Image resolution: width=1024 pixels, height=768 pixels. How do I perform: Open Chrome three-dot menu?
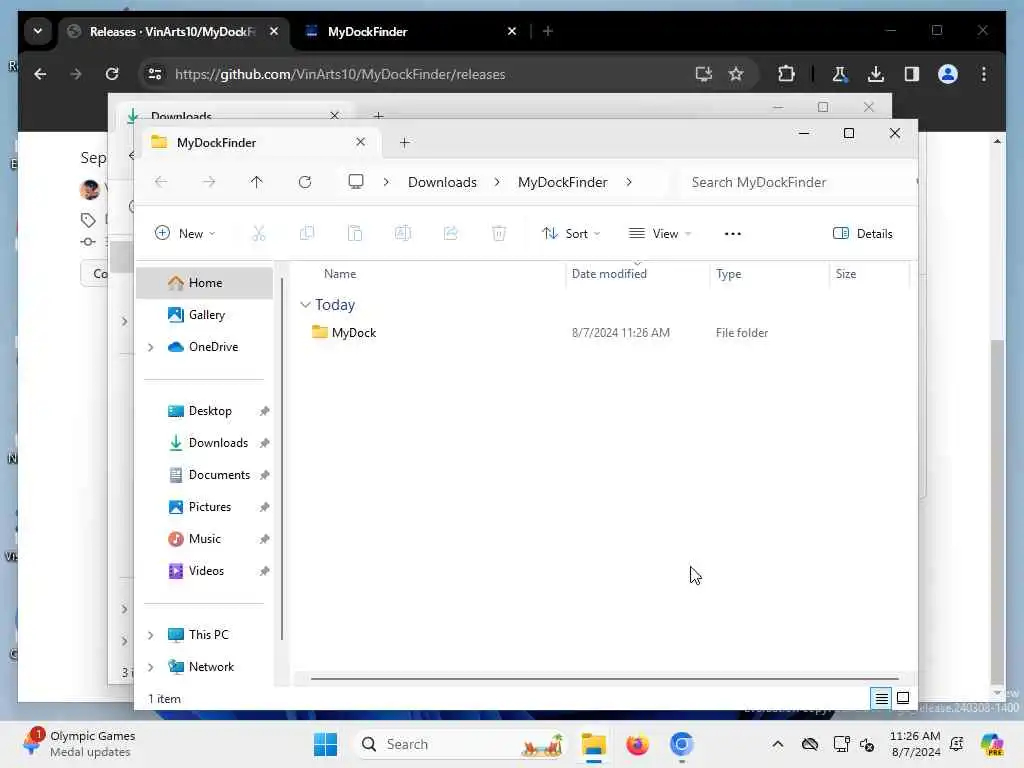point(984,74)
